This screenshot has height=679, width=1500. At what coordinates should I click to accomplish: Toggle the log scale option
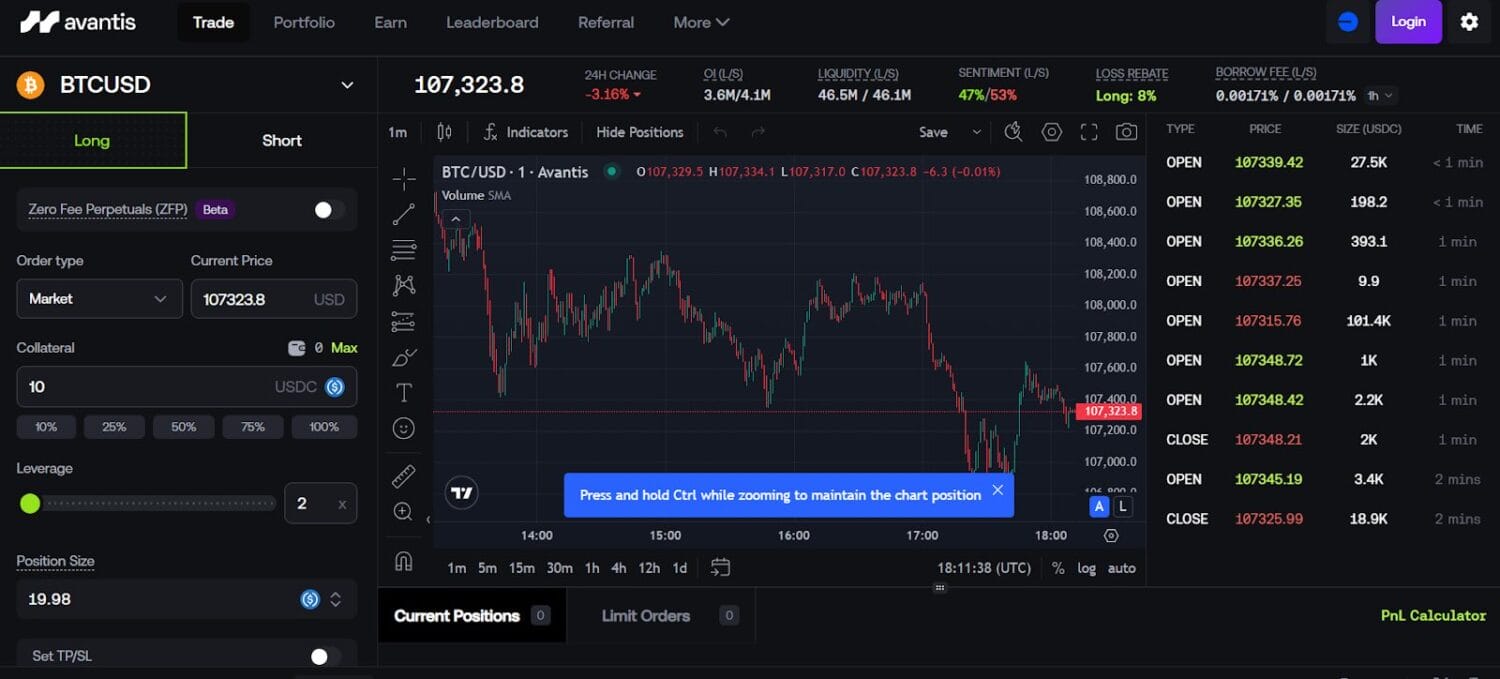coord(1087,568)
